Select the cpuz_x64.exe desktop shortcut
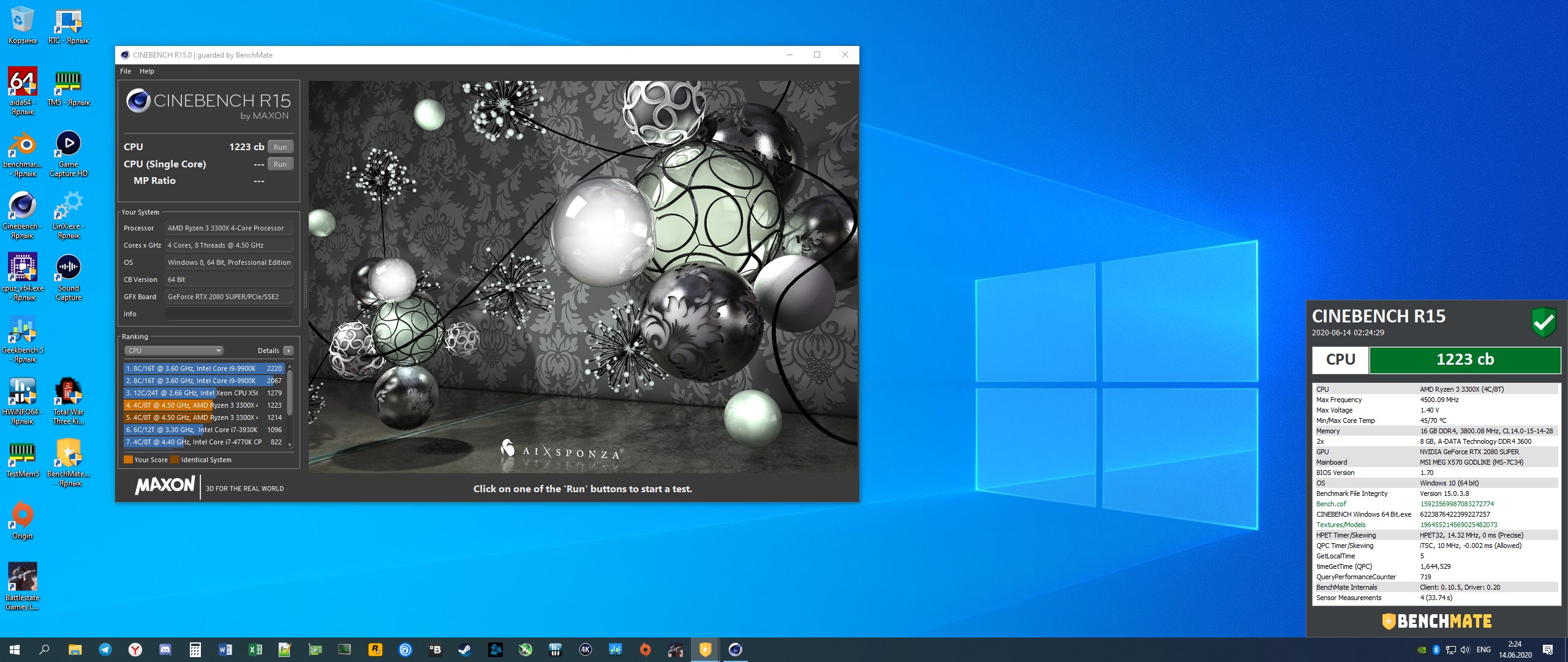 [x=23, y=277]
